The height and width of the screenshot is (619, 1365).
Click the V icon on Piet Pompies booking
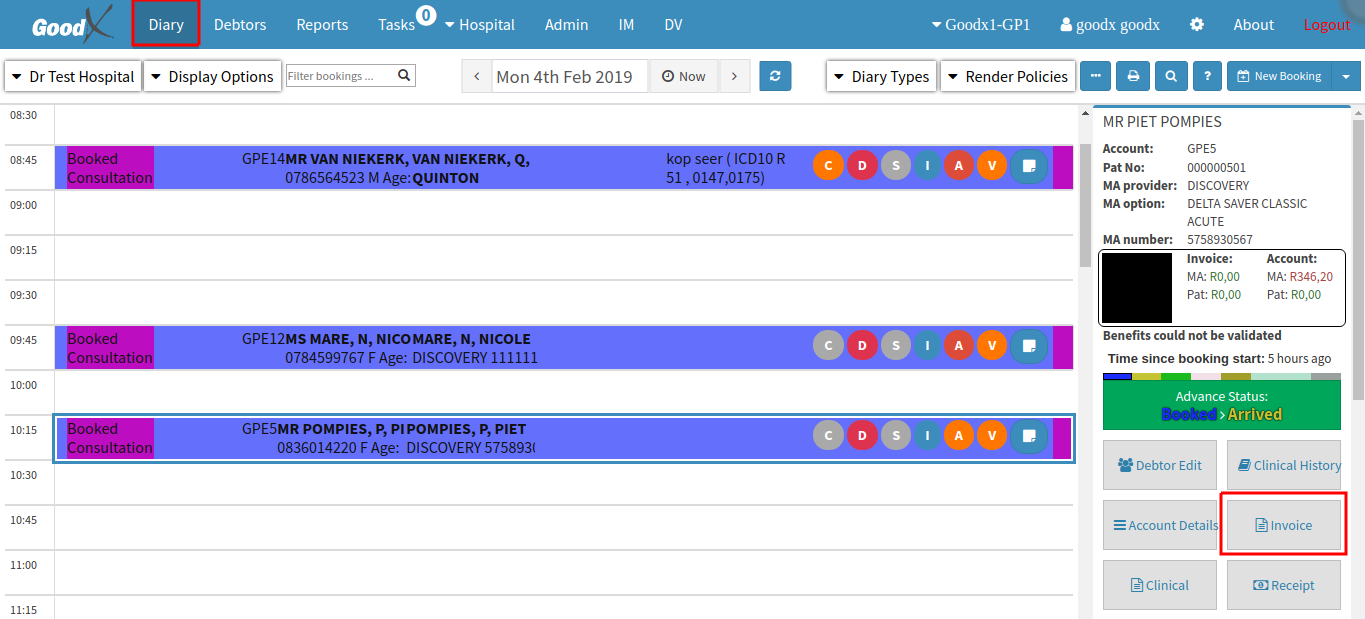[991, 435]
